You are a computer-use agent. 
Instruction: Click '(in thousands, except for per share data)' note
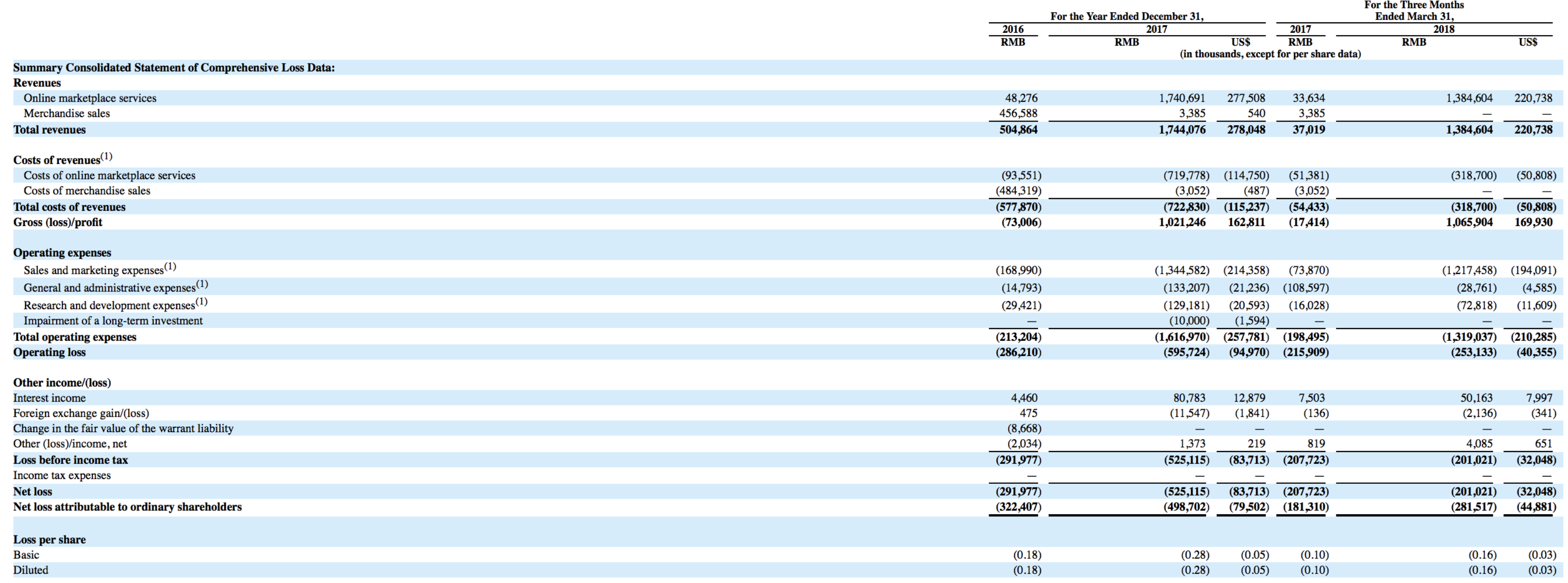[x=1270, y=54]
